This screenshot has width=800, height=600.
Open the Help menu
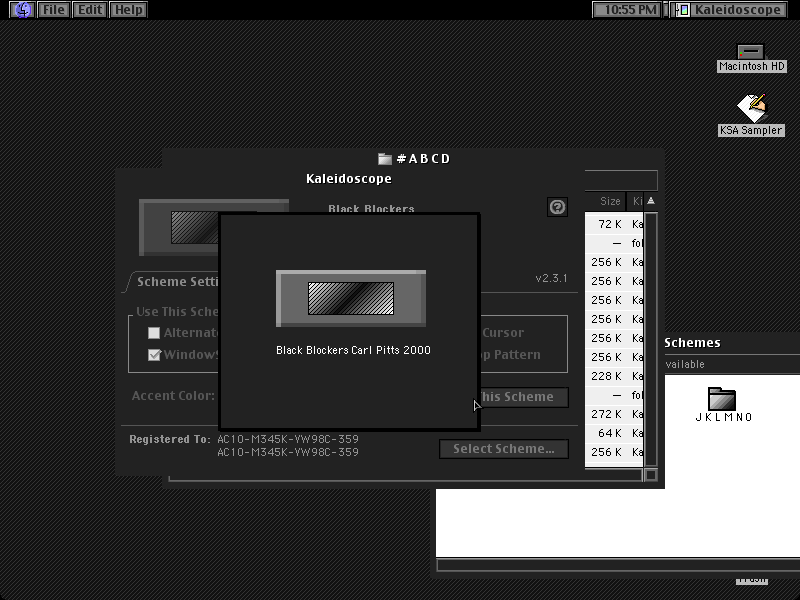click(129, 10)
